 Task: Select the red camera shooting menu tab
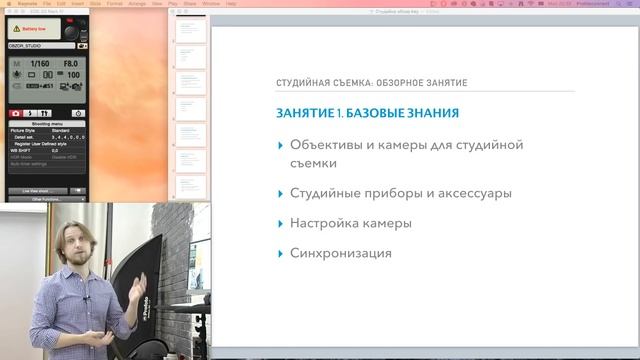point(16,113)
